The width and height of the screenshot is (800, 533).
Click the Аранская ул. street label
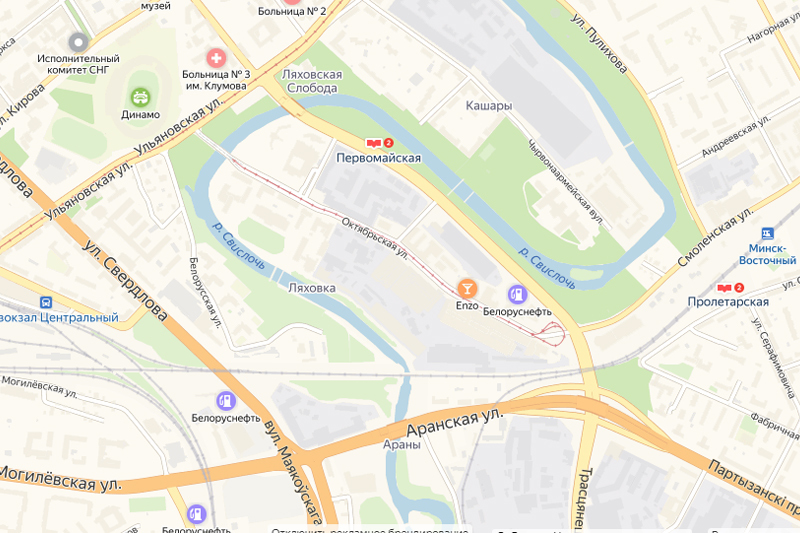pyautogui.click(x=454, y=421)
